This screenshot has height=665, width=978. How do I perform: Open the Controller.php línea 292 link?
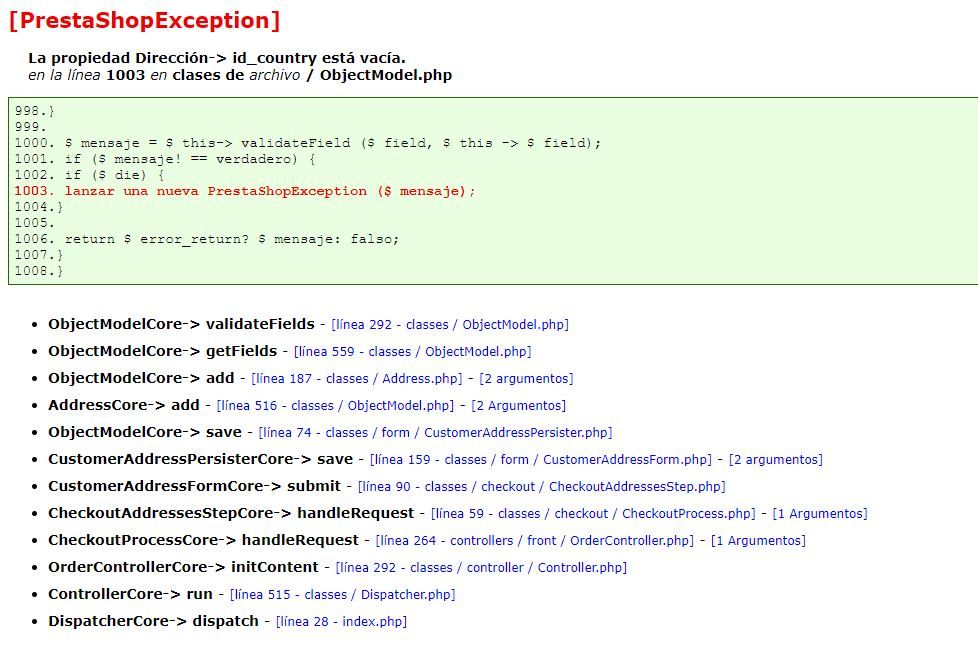click(481, 568)
